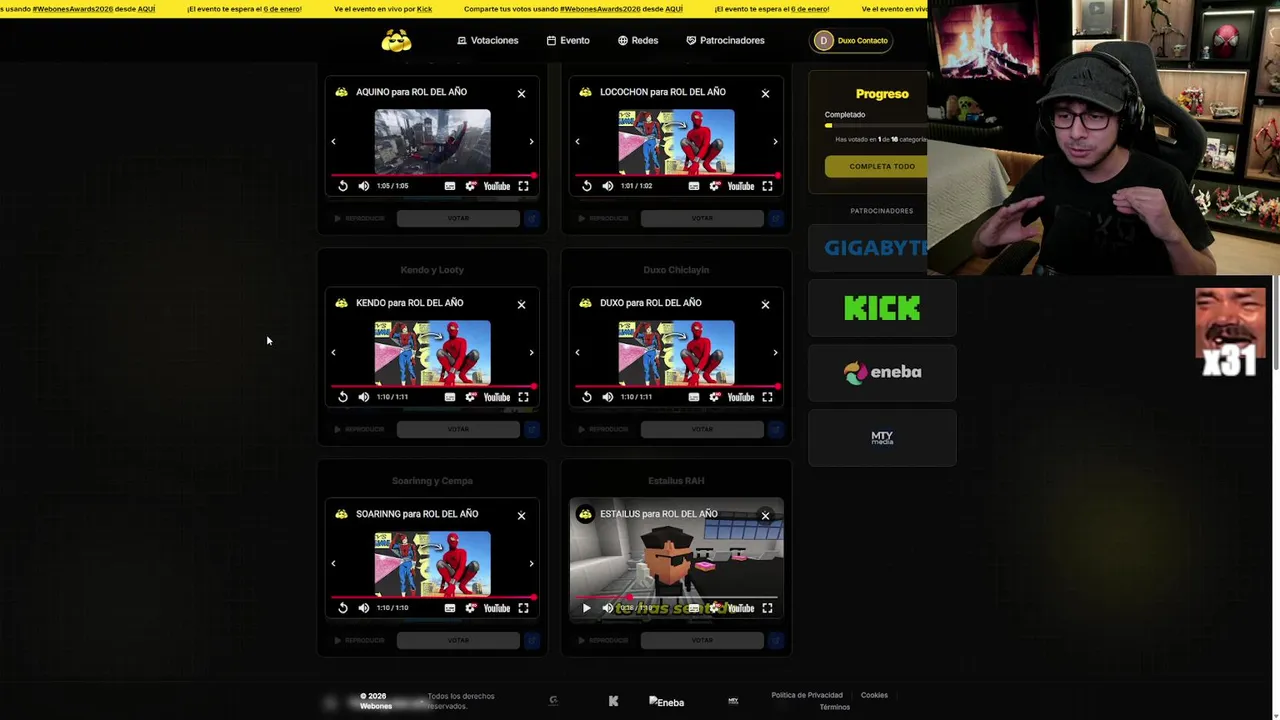This screenshot has height=720, width=1280.
Task: Click VOTAR under the AQUINO video
Action: (458, 218)
